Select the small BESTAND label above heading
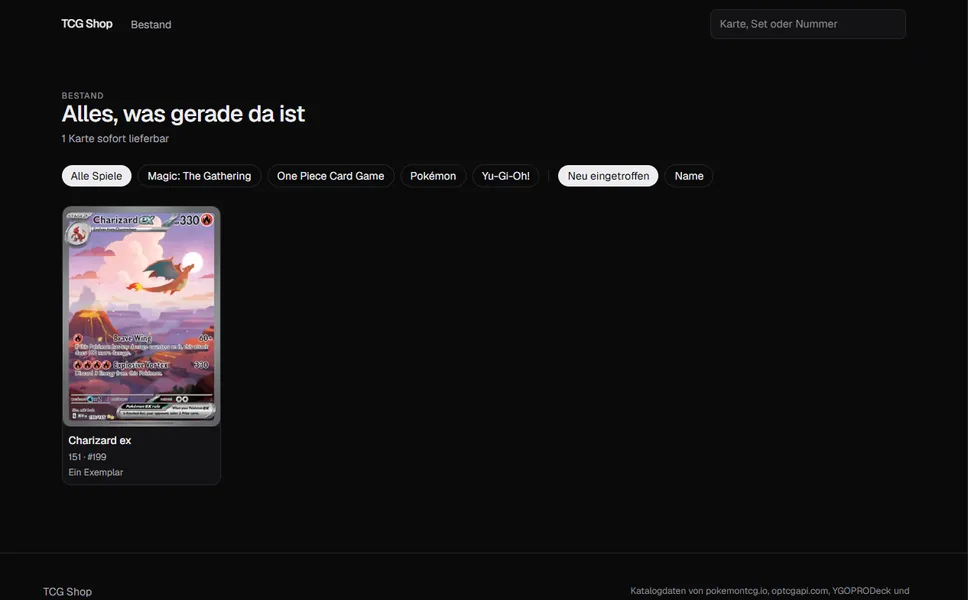 pos(82,96)
